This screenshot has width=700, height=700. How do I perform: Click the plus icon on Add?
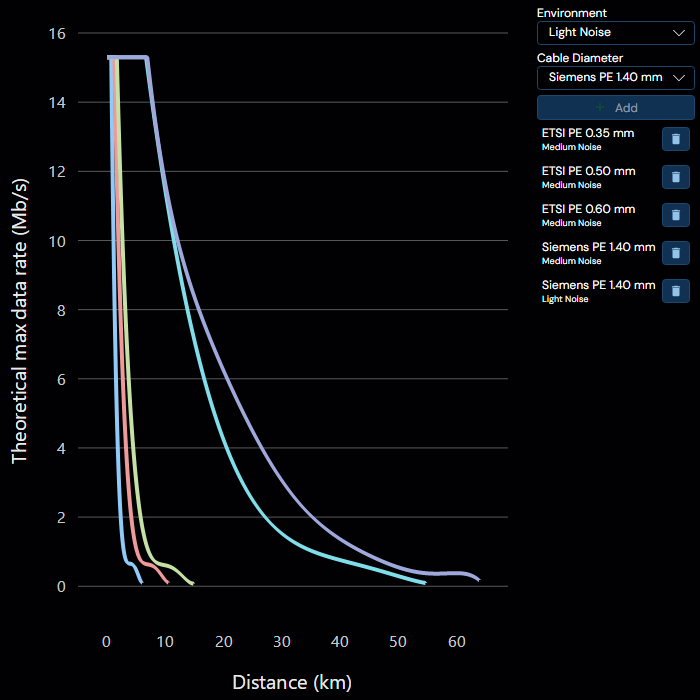(600, 107)
